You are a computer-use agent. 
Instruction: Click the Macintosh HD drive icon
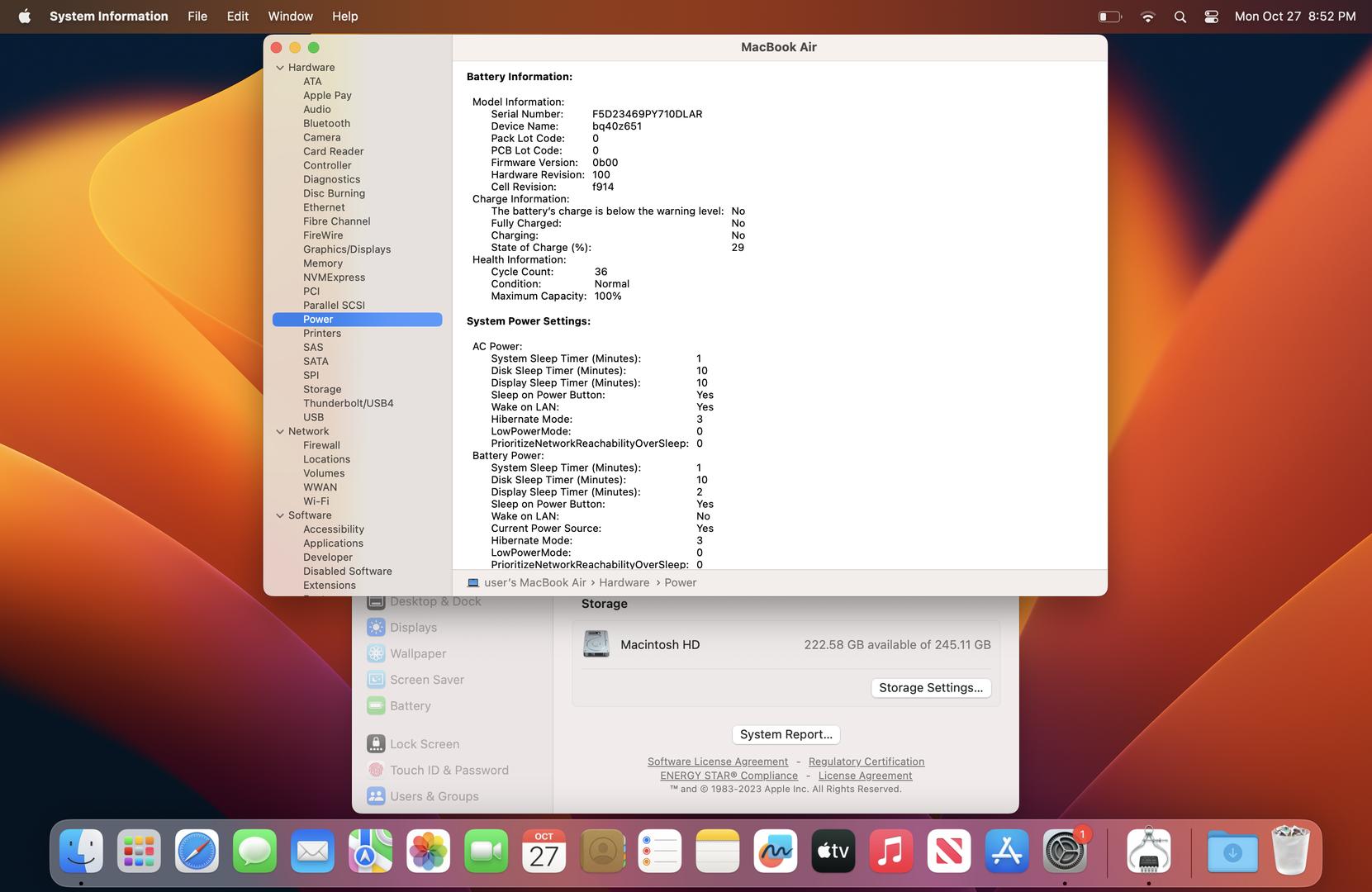596,644
